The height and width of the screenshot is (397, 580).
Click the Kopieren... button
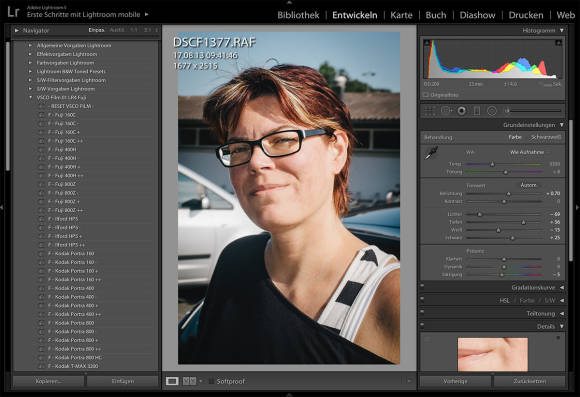tap(48, 381)
